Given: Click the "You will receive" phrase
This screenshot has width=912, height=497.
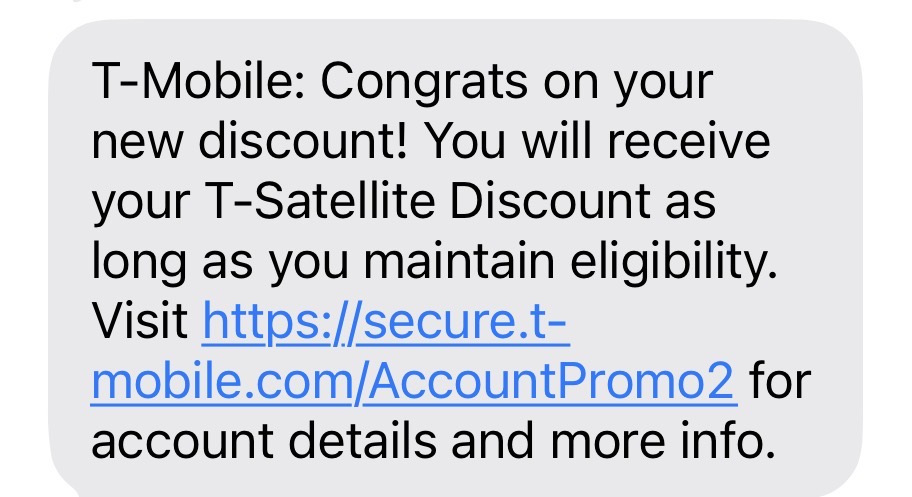Looking at the screenshot, I should (598, 143).
